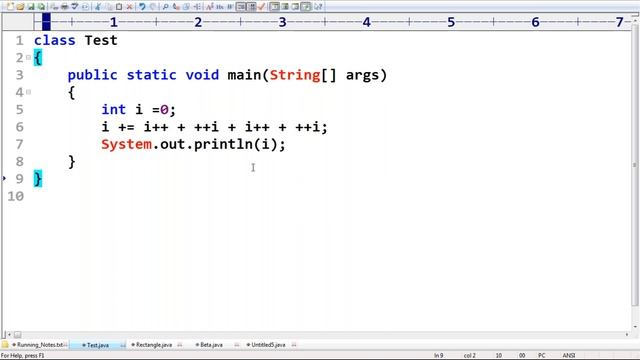The height and width of the screenshot is (360, 640).
Task: Click the 'class' keyword on line 1
Action: 55,40
